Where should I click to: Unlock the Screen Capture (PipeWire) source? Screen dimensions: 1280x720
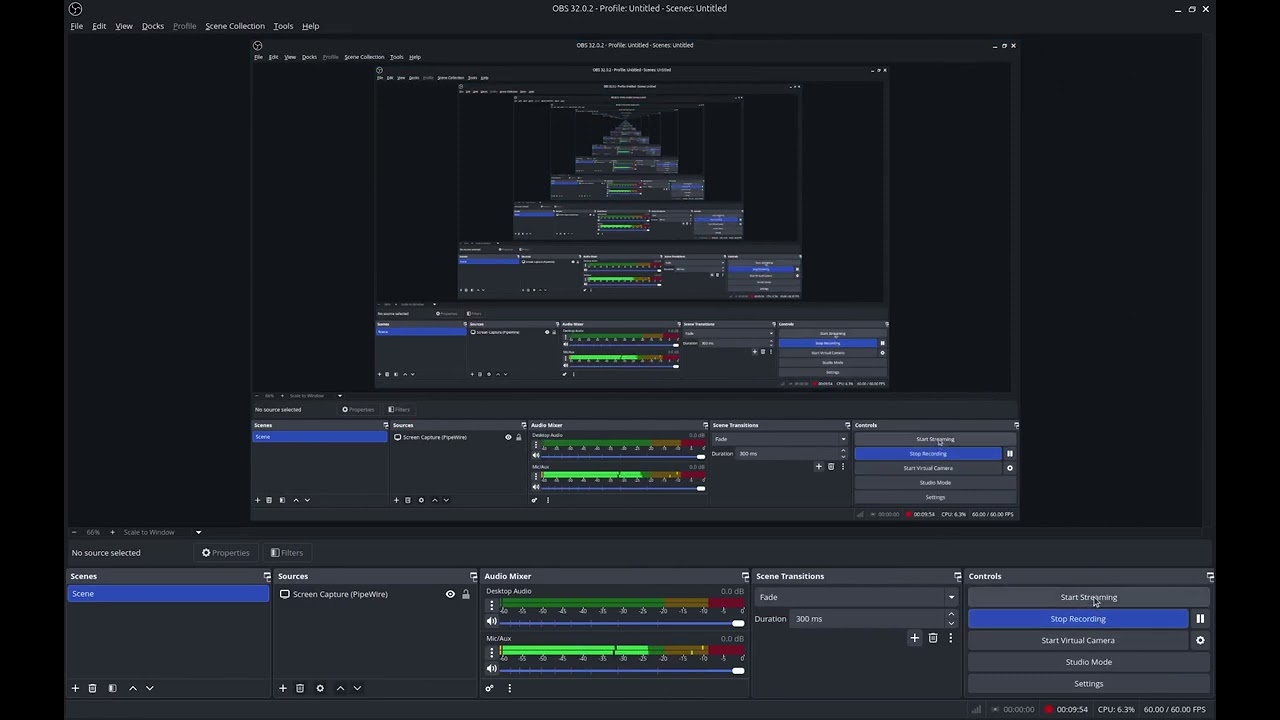coord(466,594)
